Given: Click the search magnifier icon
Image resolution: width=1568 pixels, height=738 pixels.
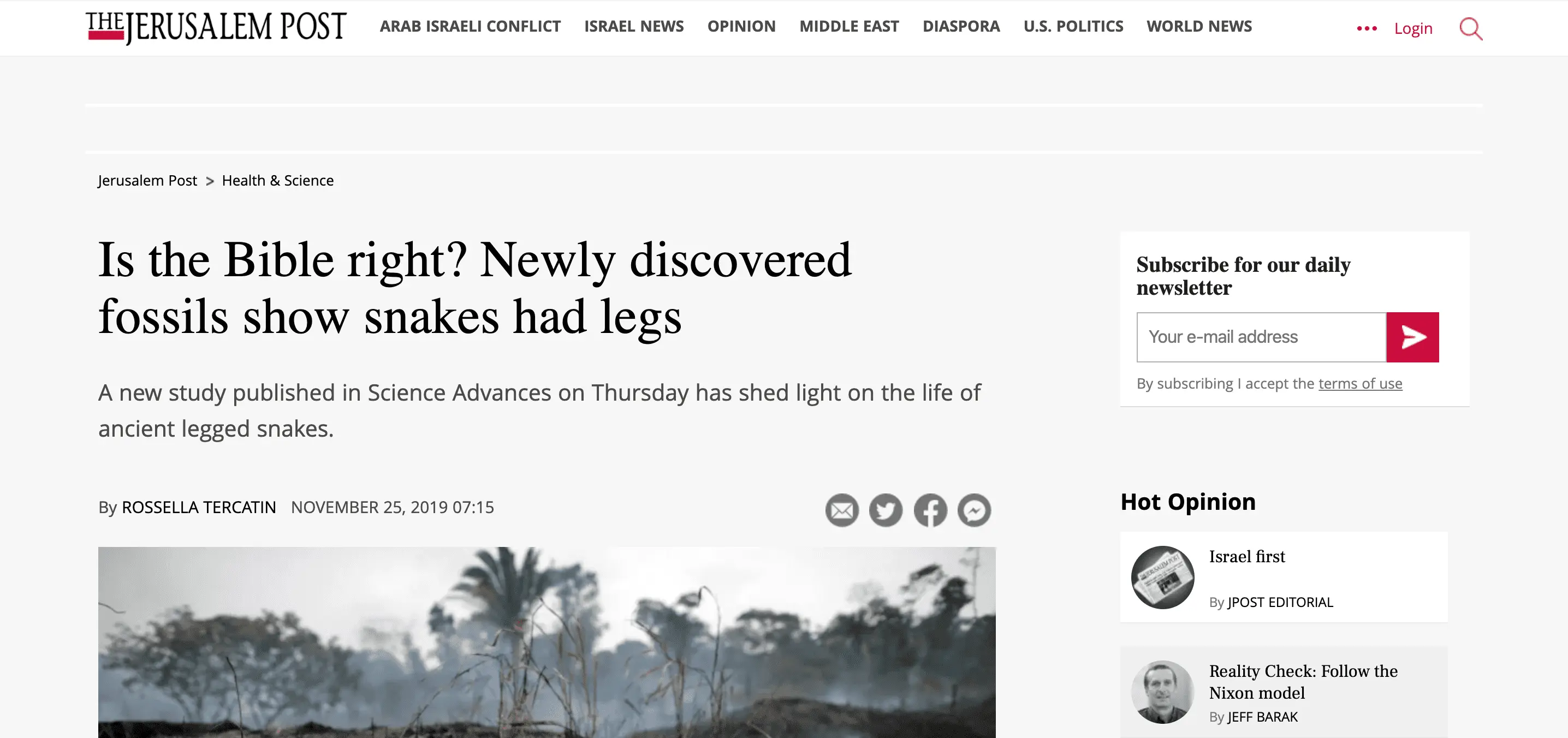Looking at the screenshot, I should 1470,28.
